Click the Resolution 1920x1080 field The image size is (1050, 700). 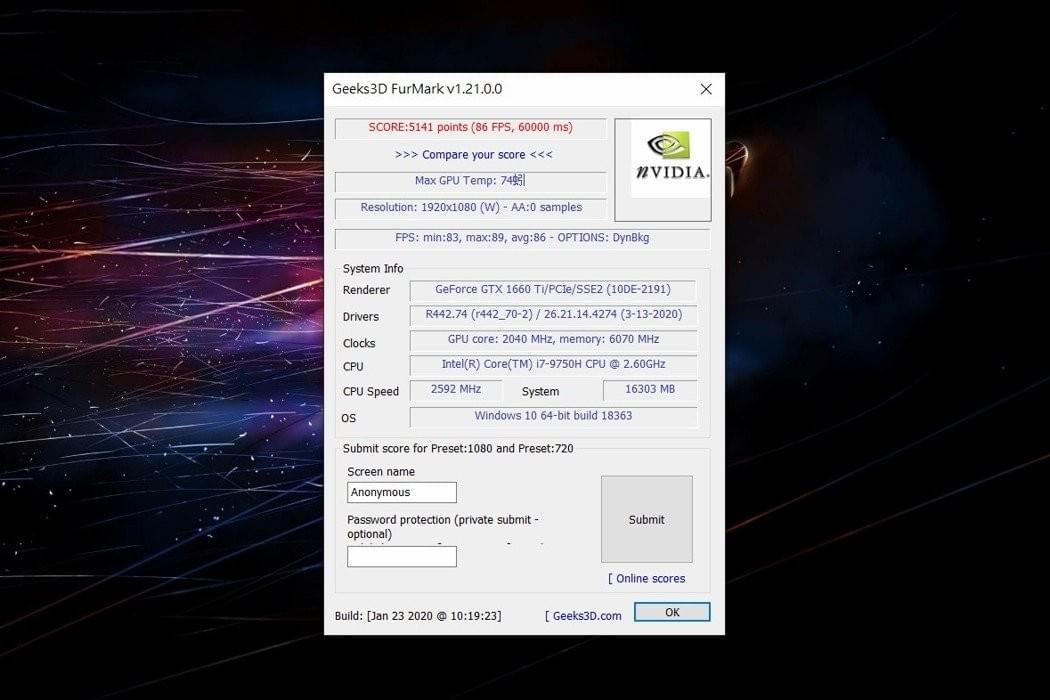click(x=471, y=208)
